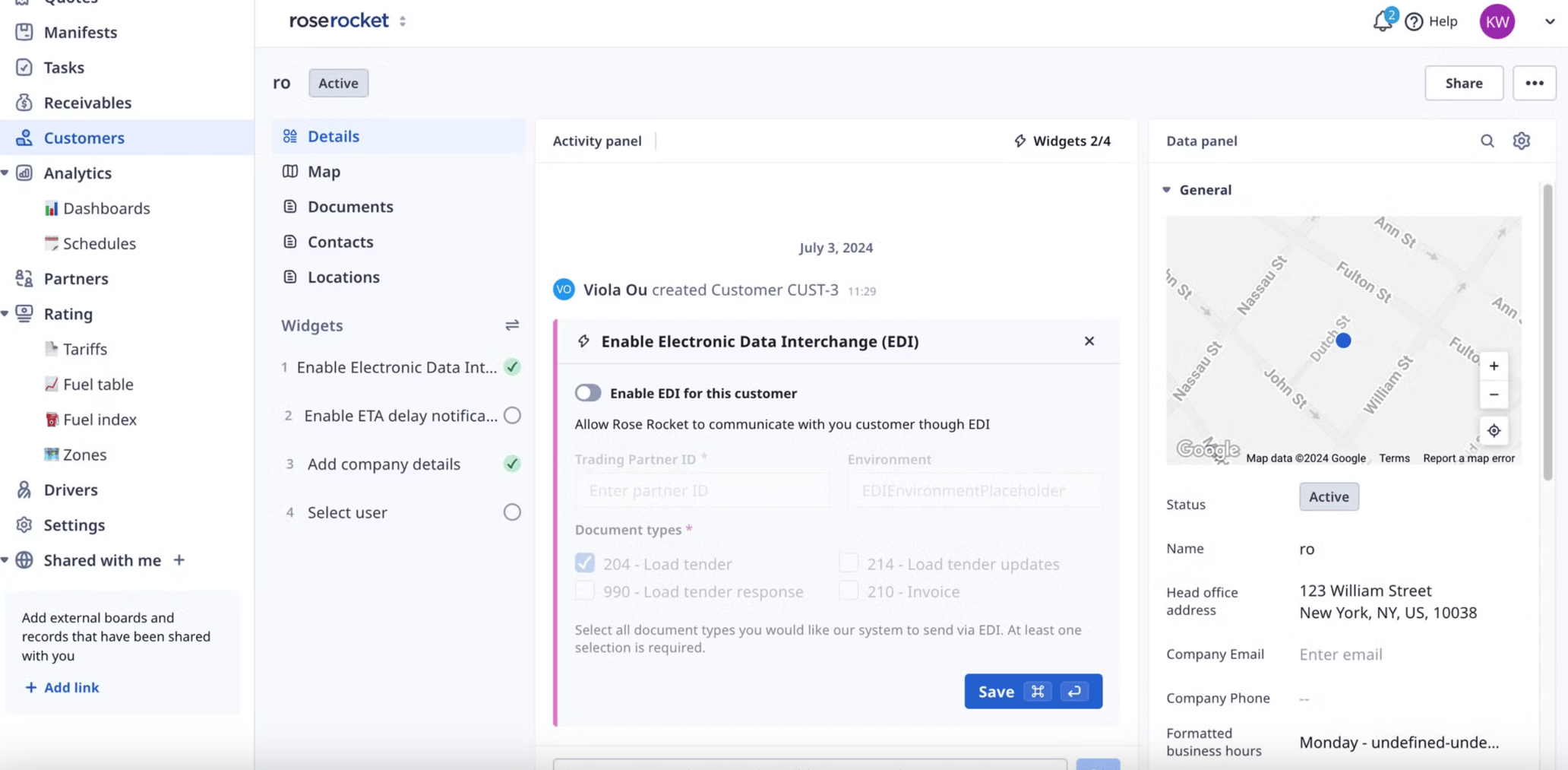Open the account menu chevron at top right

(x=1549, y=21)
